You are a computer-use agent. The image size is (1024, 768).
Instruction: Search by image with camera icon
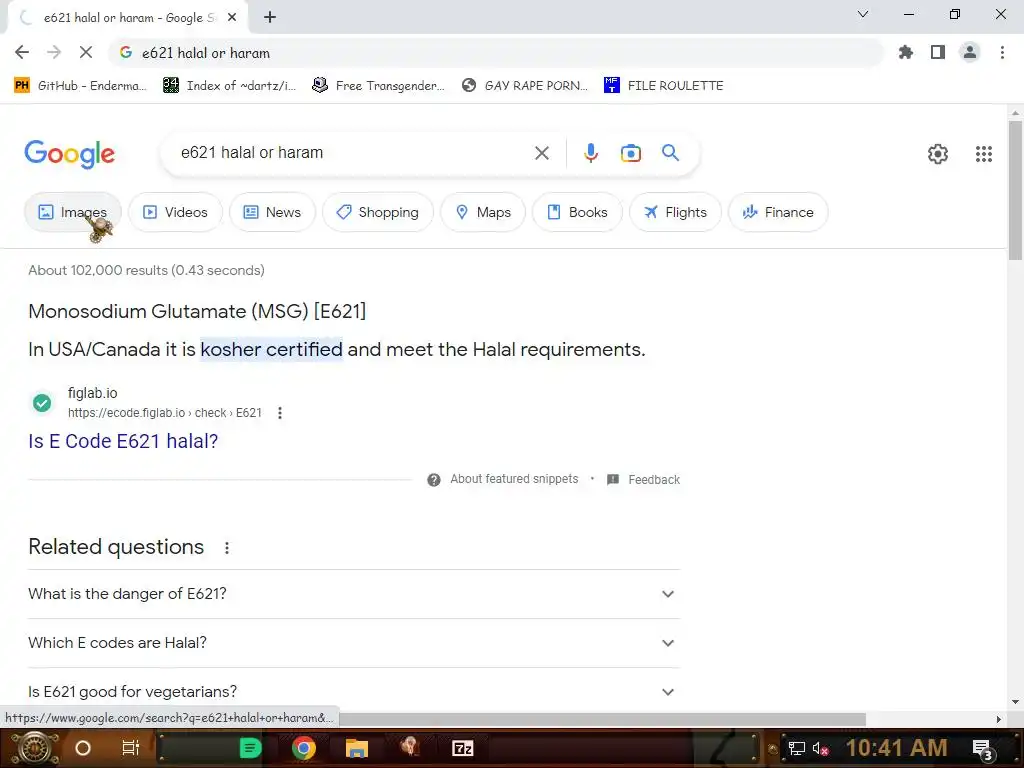click(630, 153)
